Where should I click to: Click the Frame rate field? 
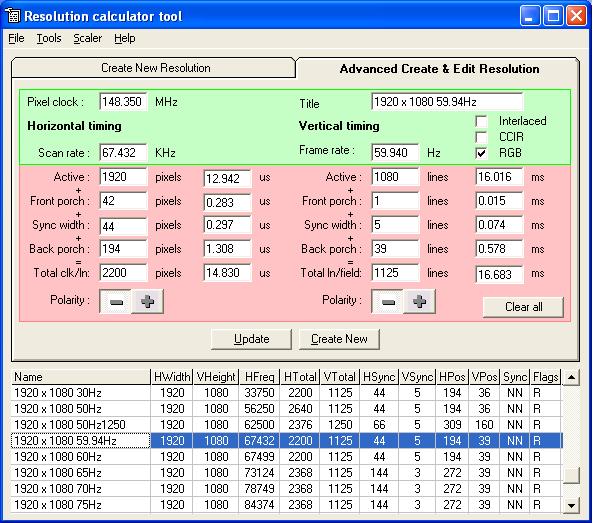395,152
